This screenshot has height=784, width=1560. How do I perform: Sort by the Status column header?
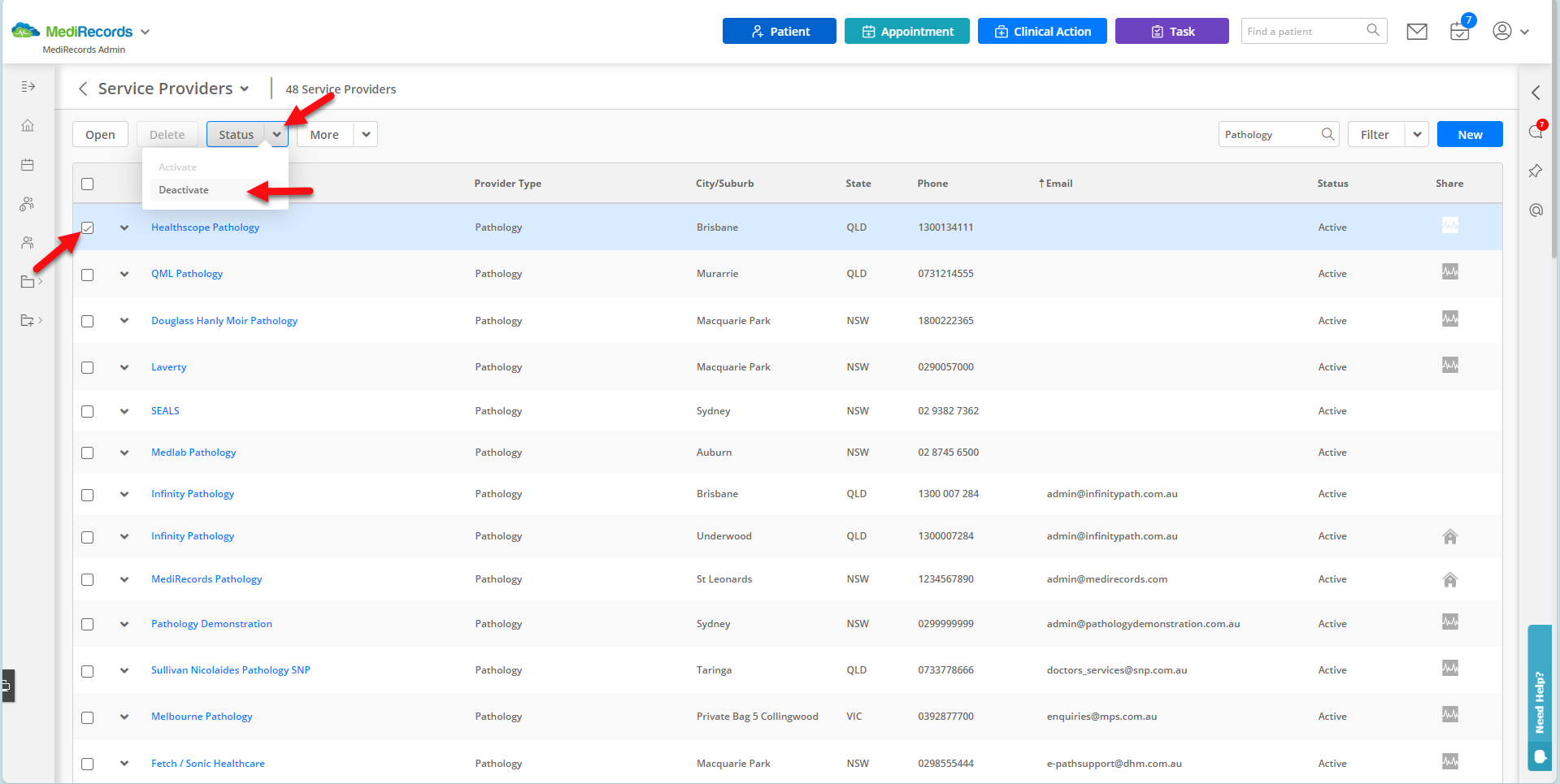(1332, 184)
